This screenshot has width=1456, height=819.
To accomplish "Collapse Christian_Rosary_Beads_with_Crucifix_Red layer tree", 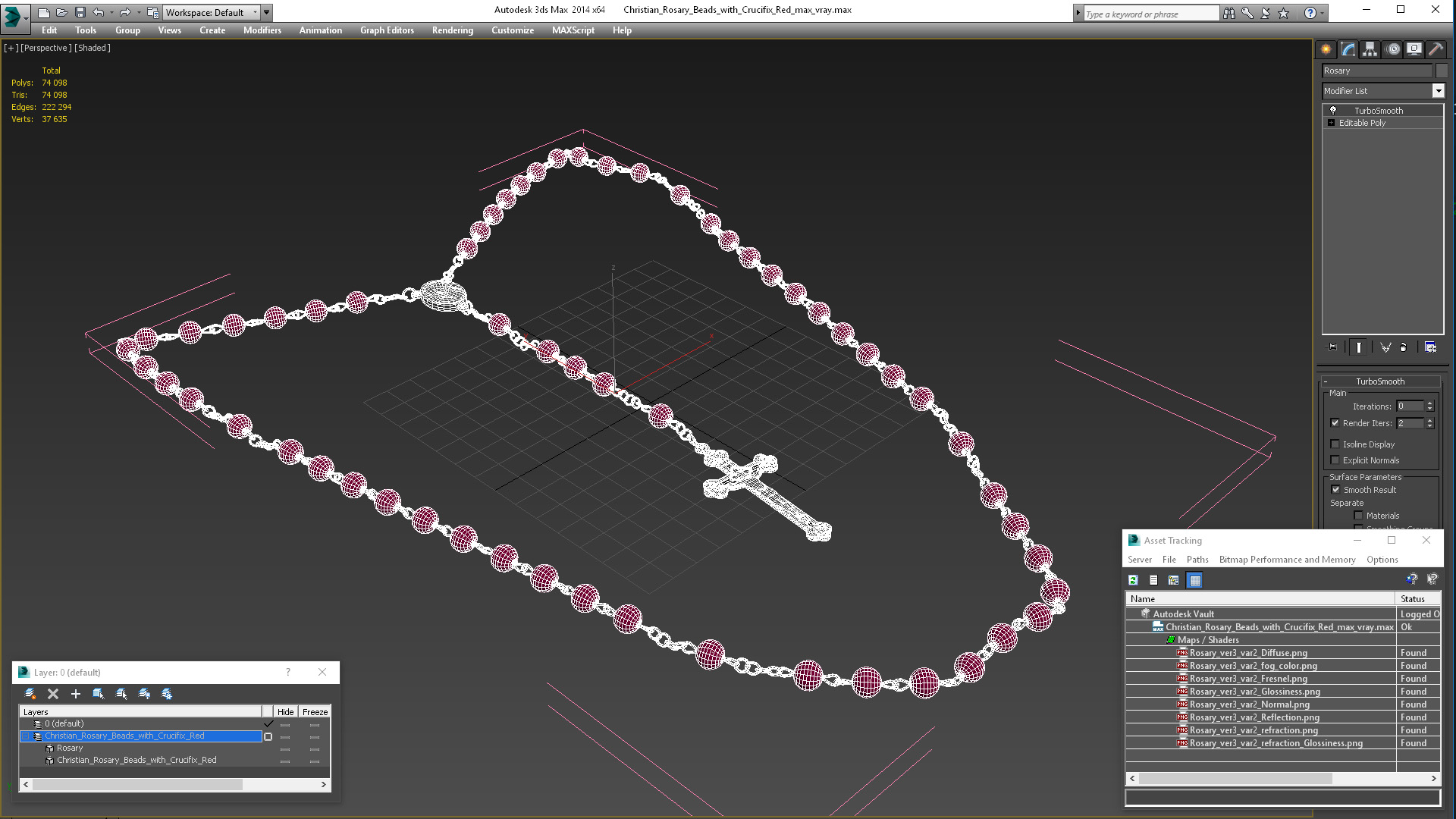I will 25,736.
